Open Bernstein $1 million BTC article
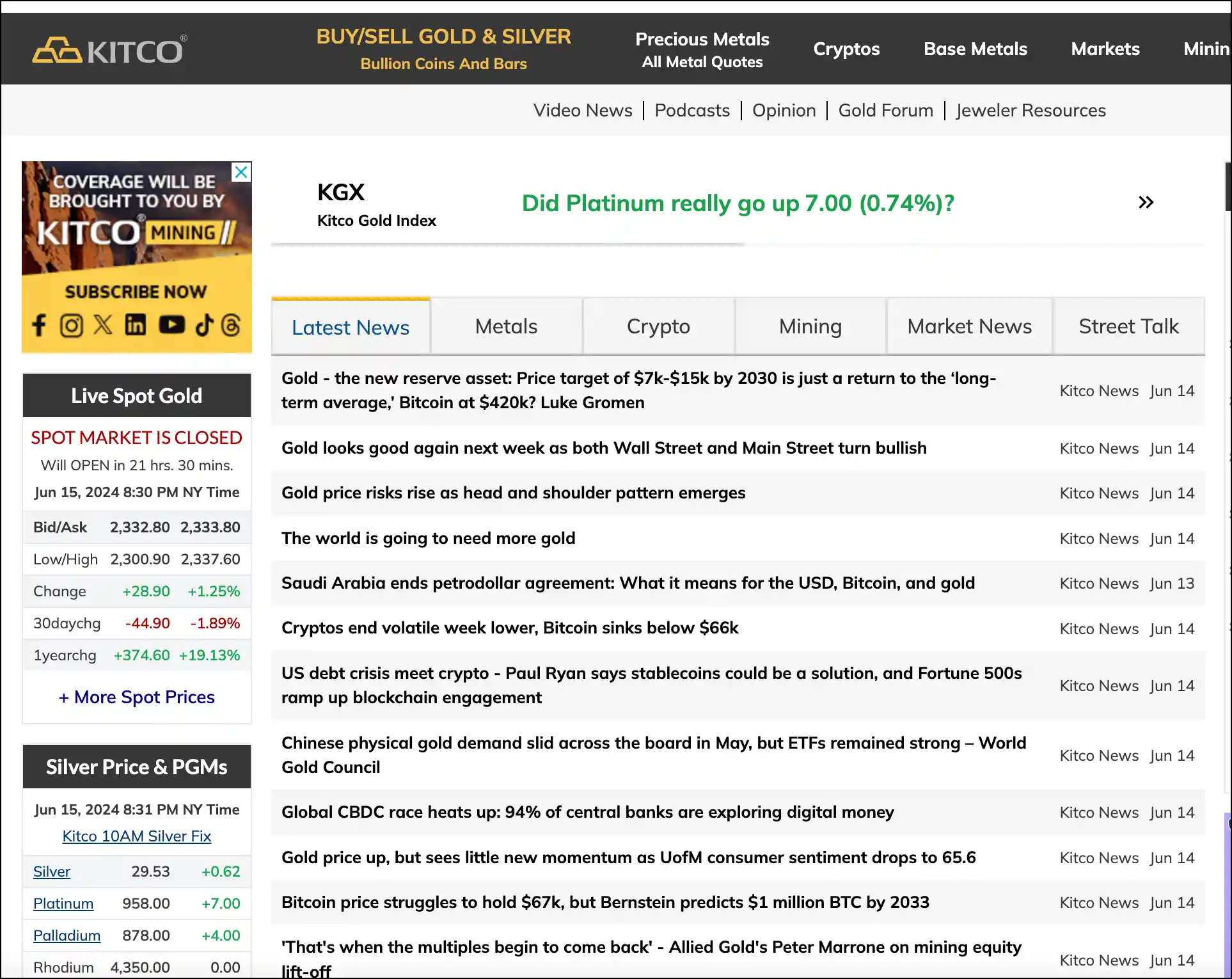The width and height of the screenshot is (1232, 979). tap(605, 902)
